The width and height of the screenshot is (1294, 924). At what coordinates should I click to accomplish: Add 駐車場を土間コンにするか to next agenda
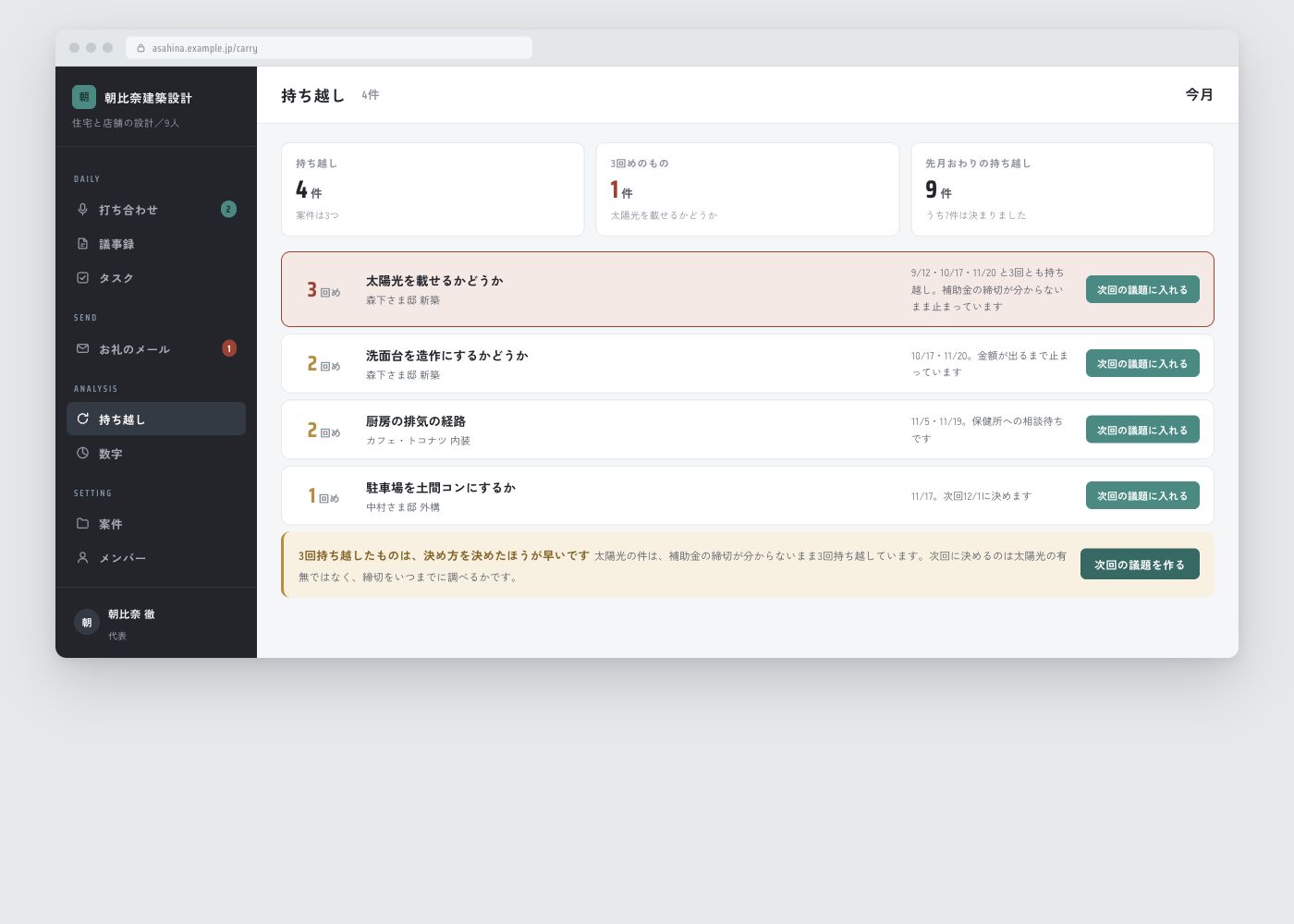1142,495
